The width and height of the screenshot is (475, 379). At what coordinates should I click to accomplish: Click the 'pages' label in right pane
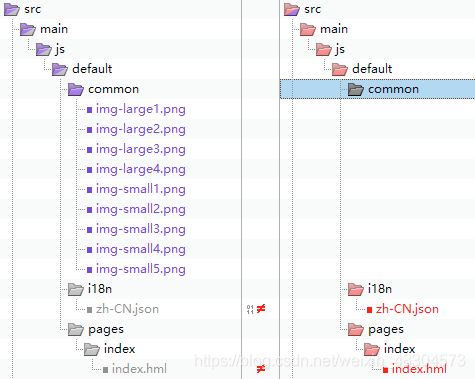tap(386, 330)
